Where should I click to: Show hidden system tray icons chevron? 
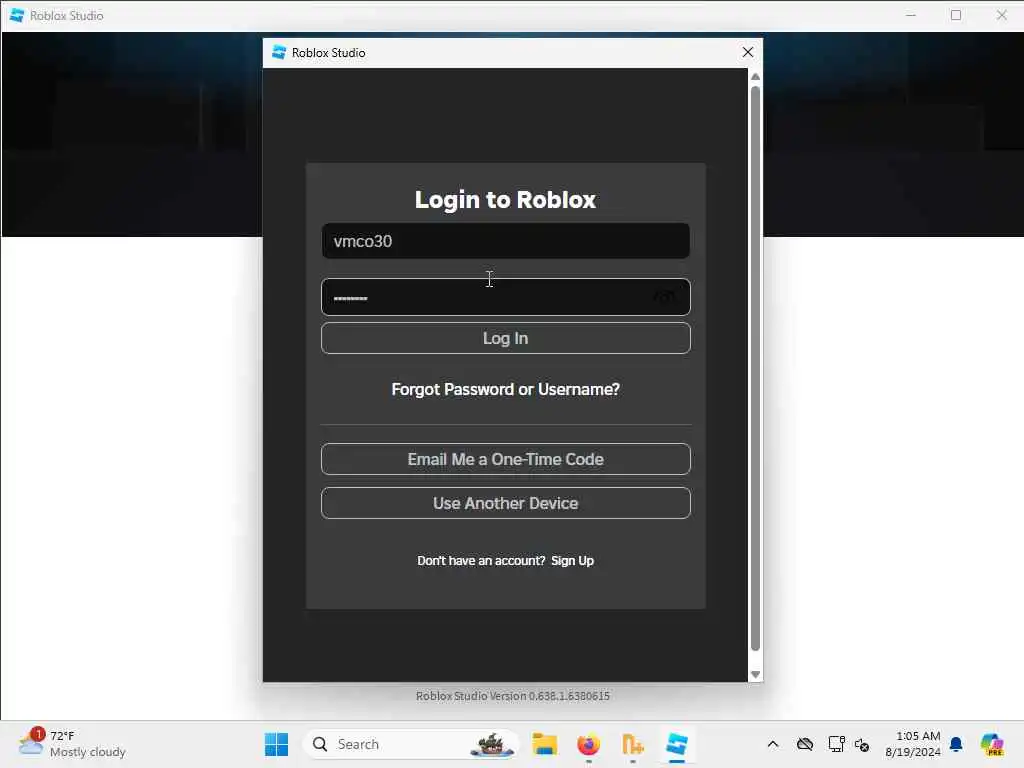click(773, 744)
